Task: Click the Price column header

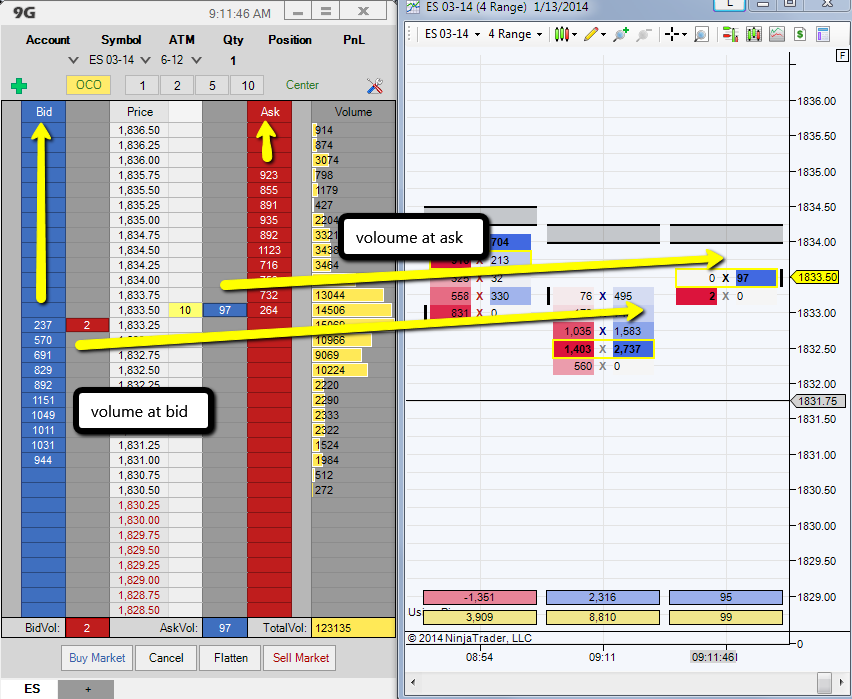Action: click(x=140, y=111)
